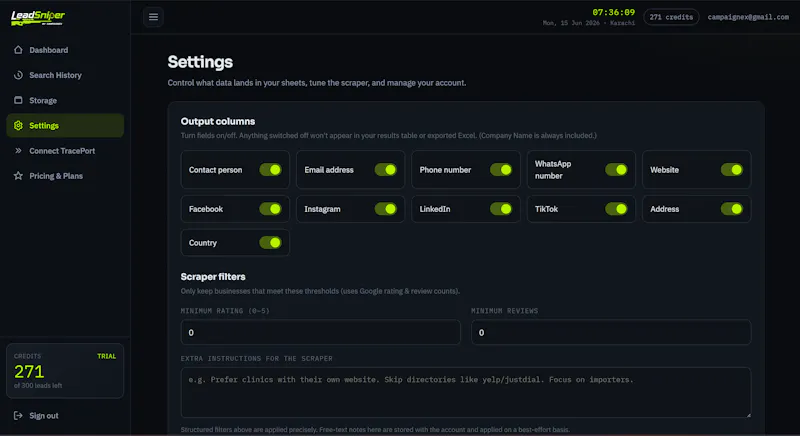Click the TRIAL label in the credits card
This screenshot has width=800, height=436.
(107, 356)
